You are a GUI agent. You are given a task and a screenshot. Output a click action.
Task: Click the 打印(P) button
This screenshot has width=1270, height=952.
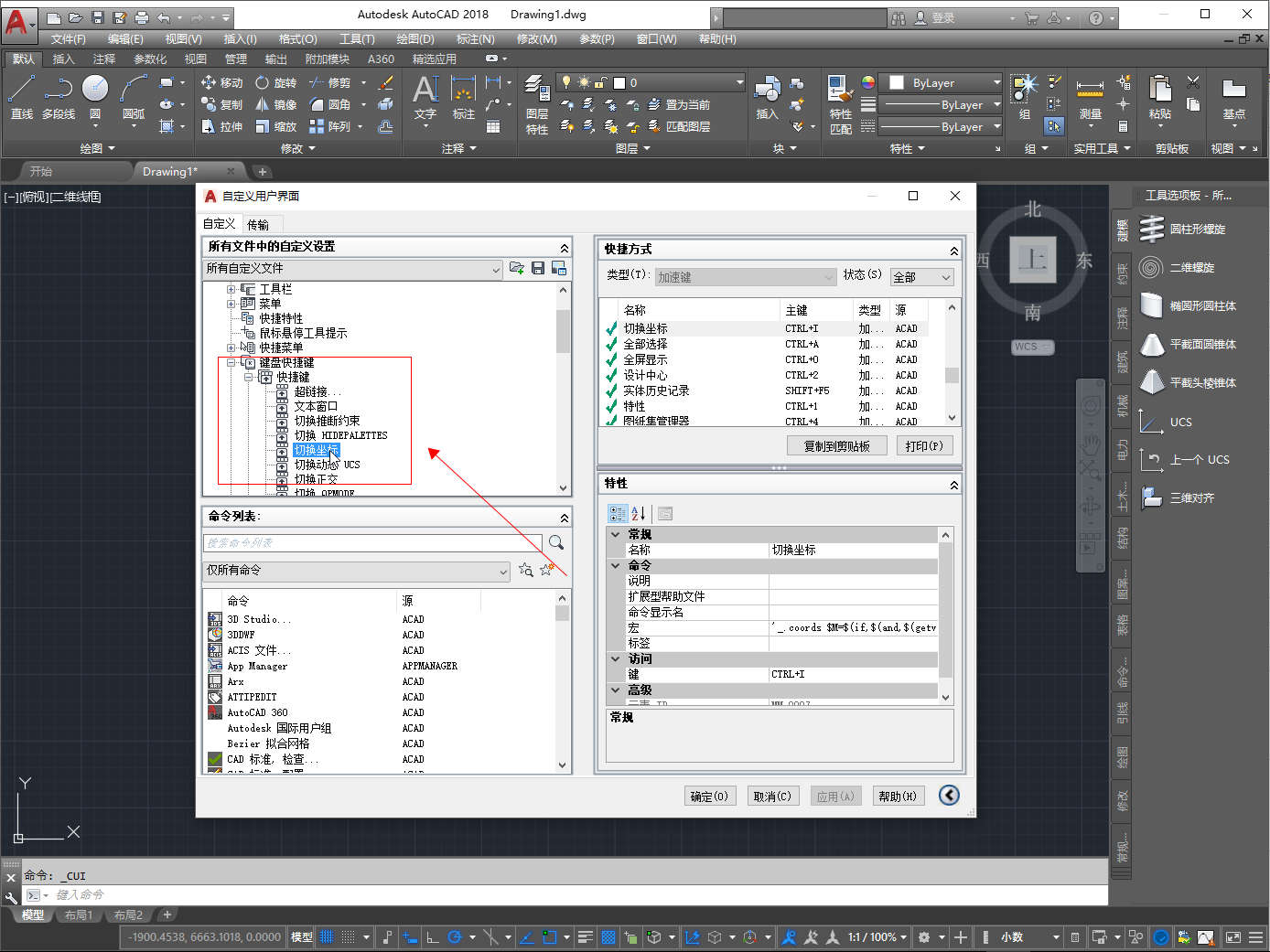[924, 445]
